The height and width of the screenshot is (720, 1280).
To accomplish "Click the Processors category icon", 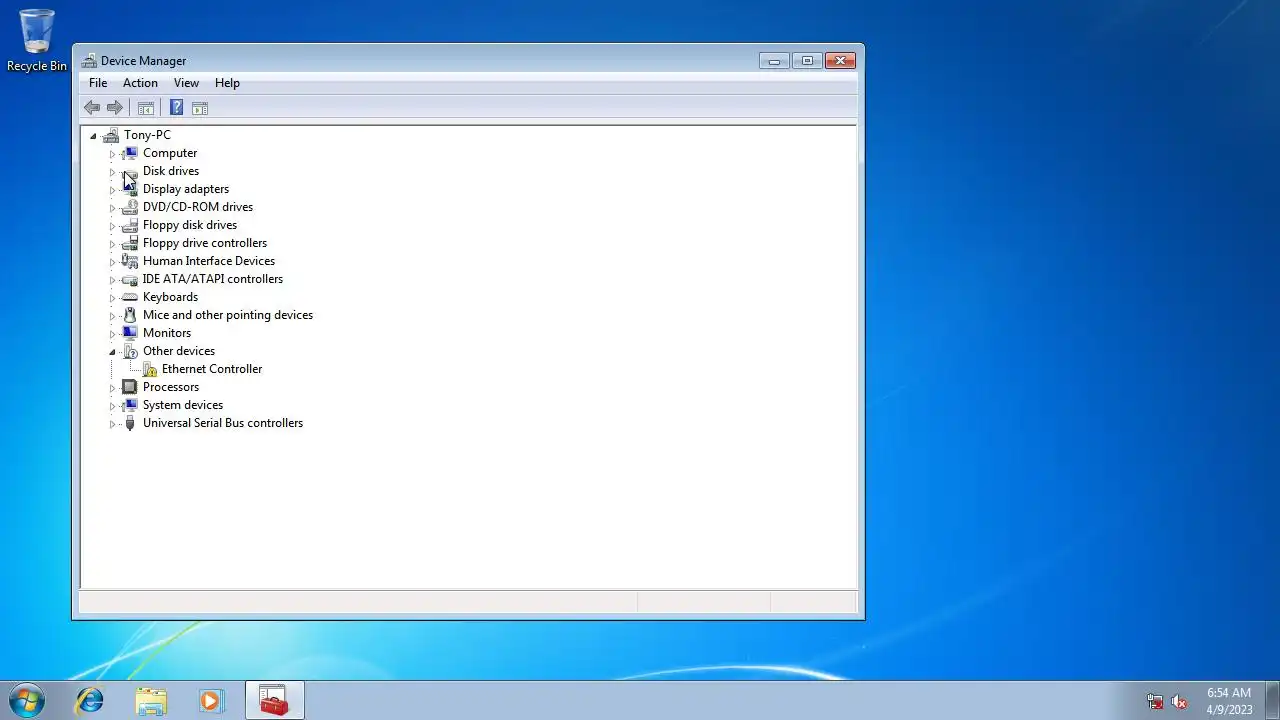I will pyautogui.click(x=130, y=387).
